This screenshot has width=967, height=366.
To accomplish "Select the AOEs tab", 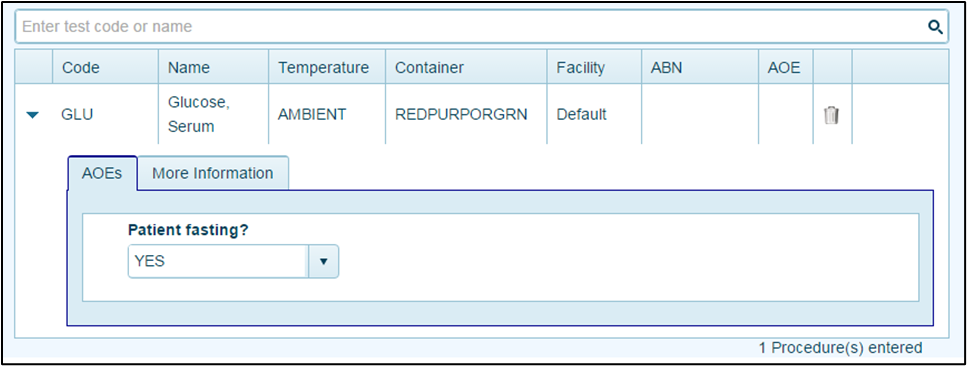I will (102, 173).
